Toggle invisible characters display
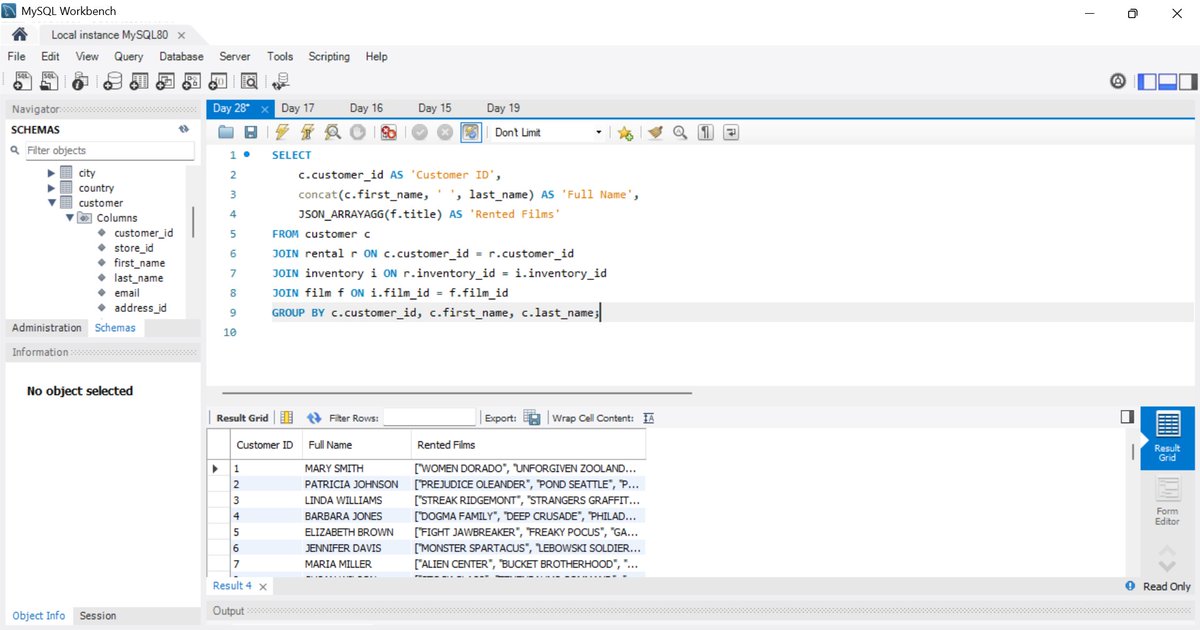 pos(706,132)
